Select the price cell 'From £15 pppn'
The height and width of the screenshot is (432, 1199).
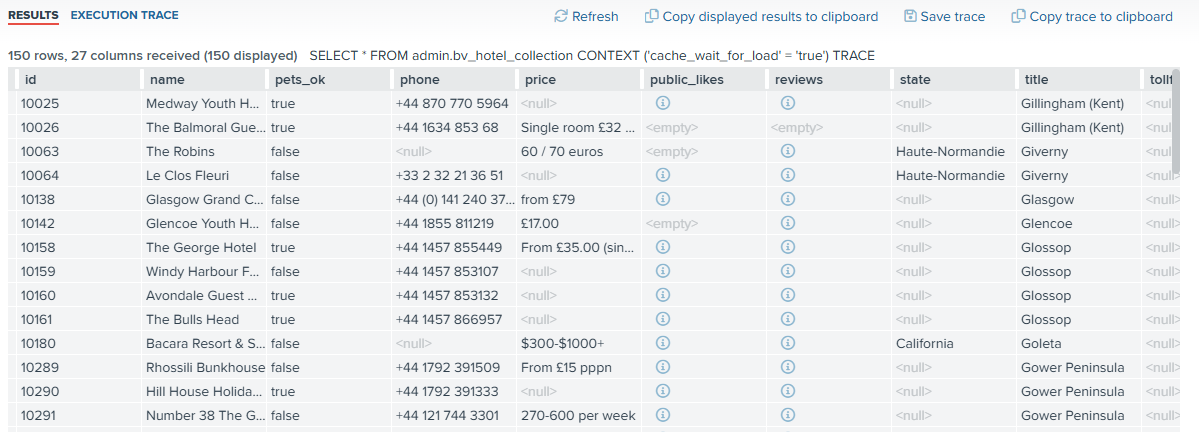578,367
